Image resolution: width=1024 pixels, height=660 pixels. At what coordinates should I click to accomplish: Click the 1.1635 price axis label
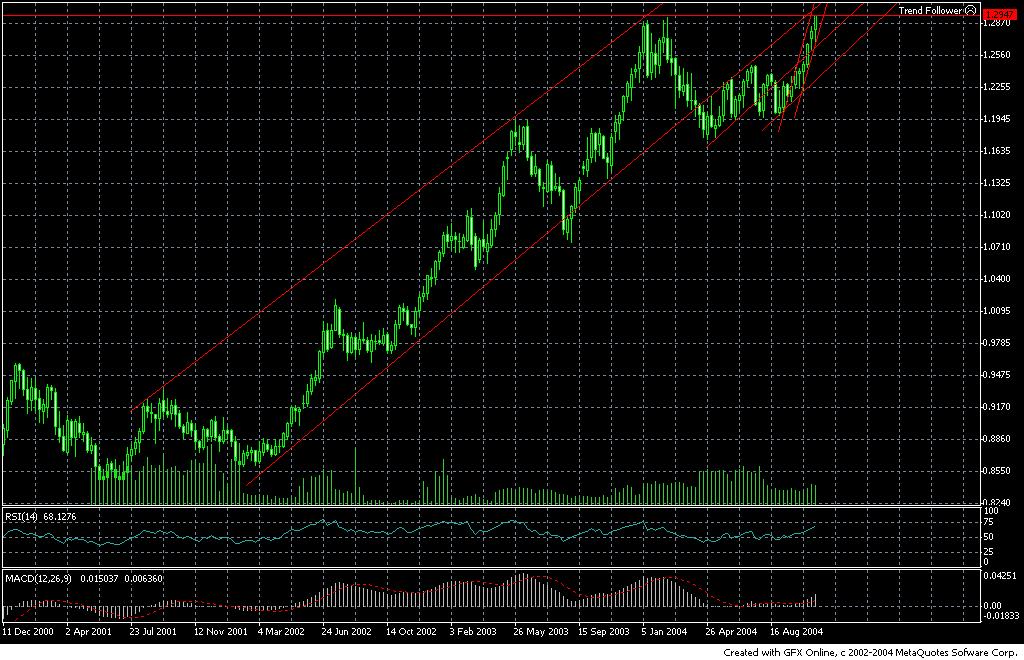click(997, 151)
